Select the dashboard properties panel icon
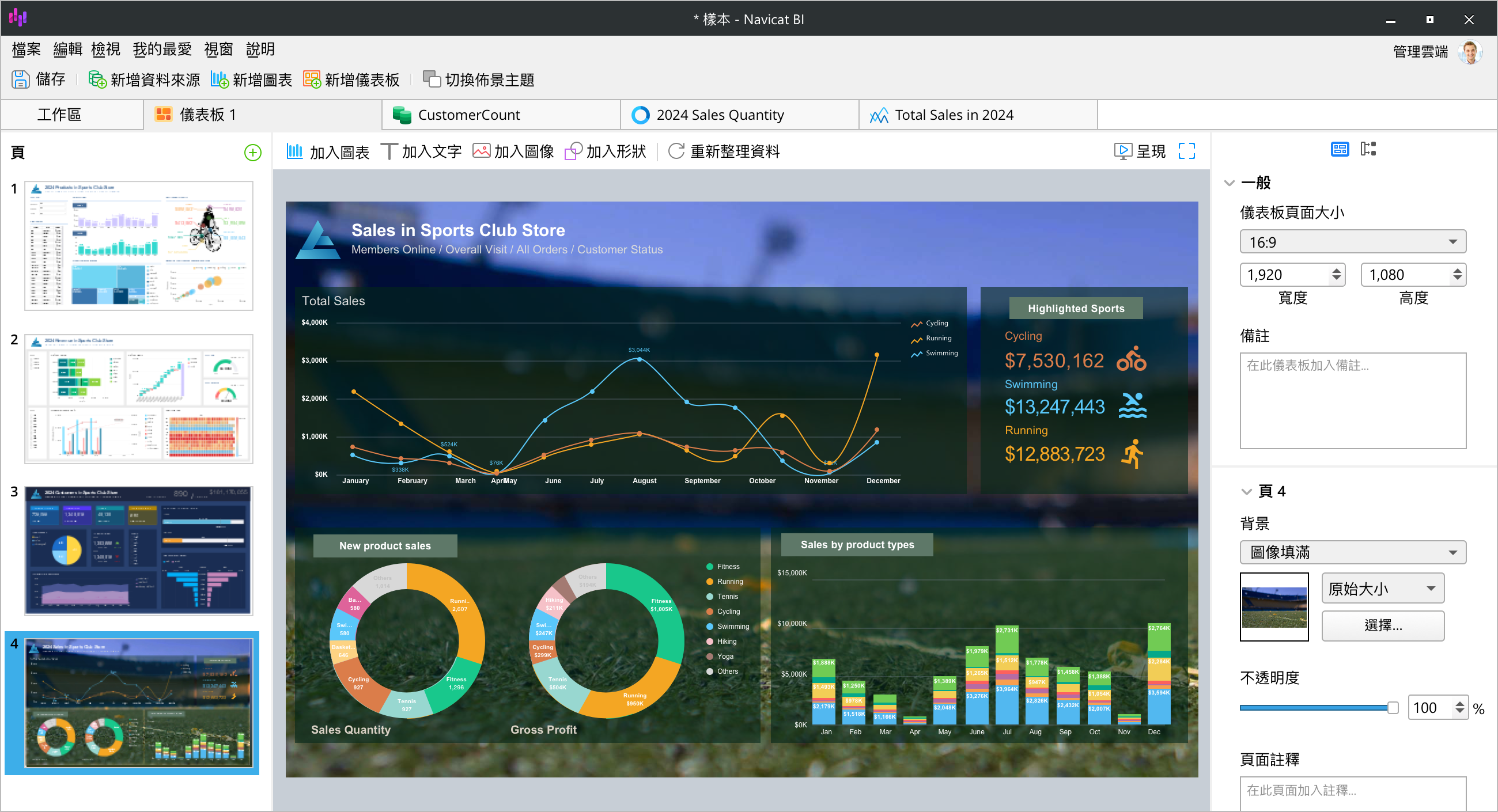The image size is (1498, 812). click(x=1339, y=149)
